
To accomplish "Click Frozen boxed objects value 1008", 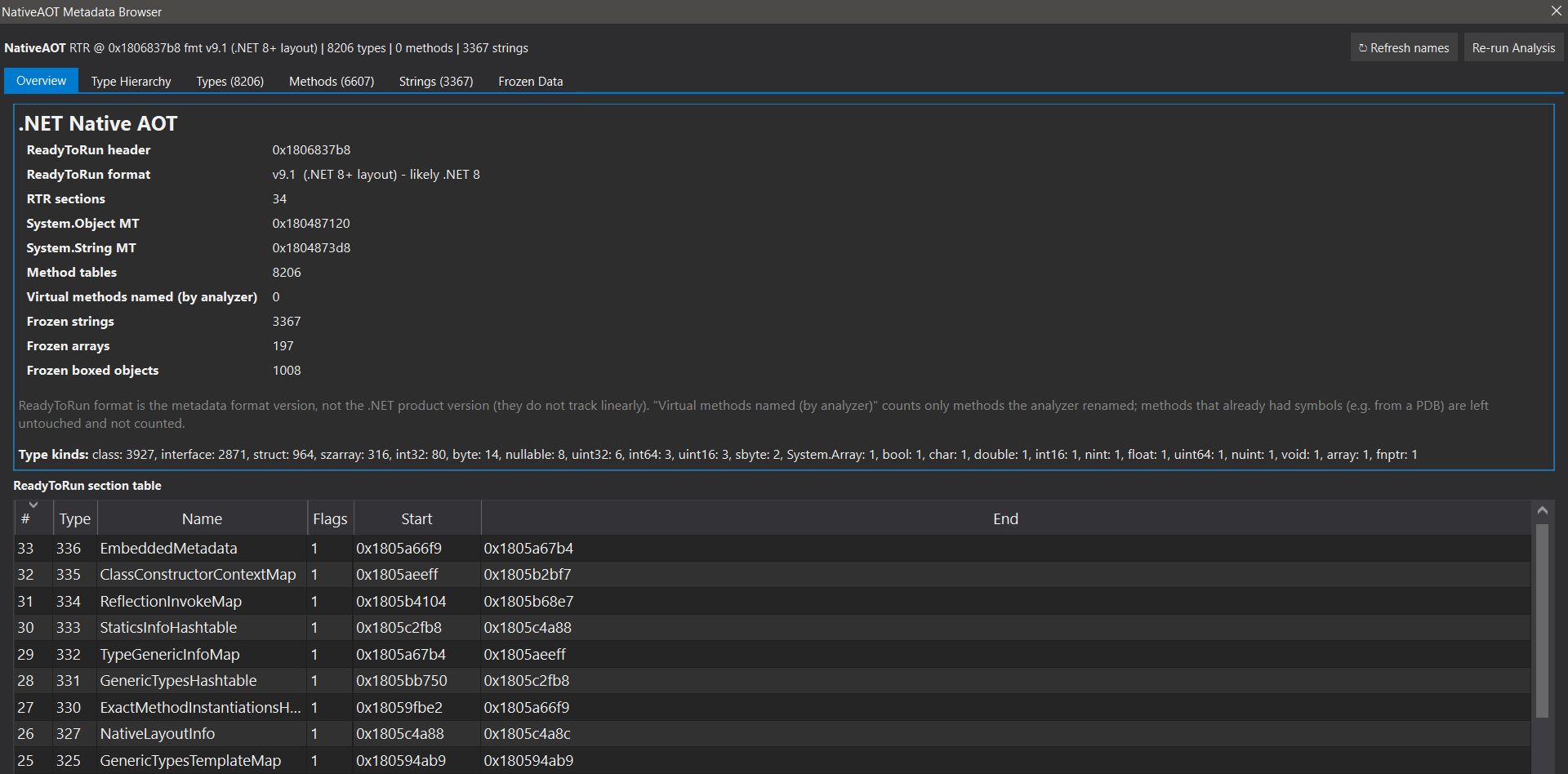I will tap(287, 371).
